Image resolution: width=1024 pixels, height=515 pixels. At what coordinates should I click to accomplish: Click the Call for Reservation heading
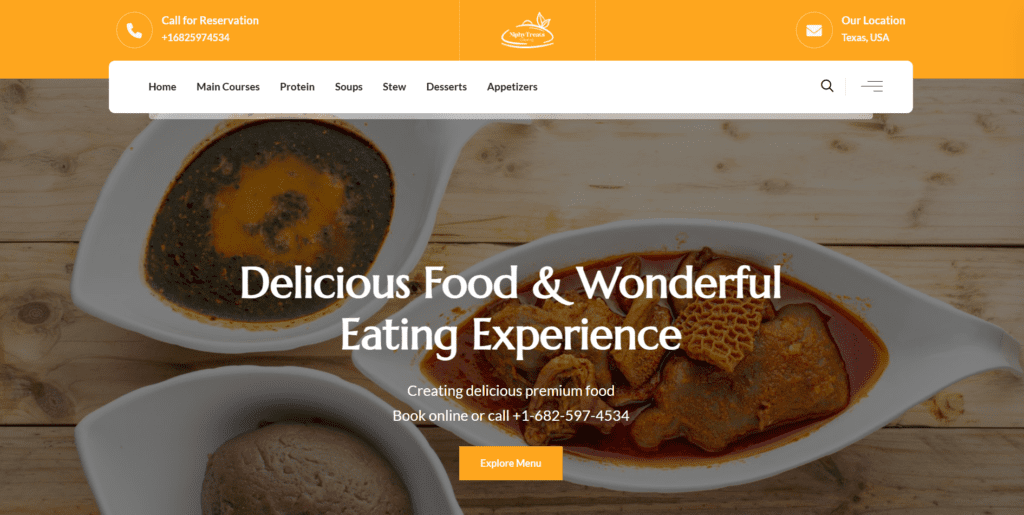pyautogui.click(x=210, y=20)
